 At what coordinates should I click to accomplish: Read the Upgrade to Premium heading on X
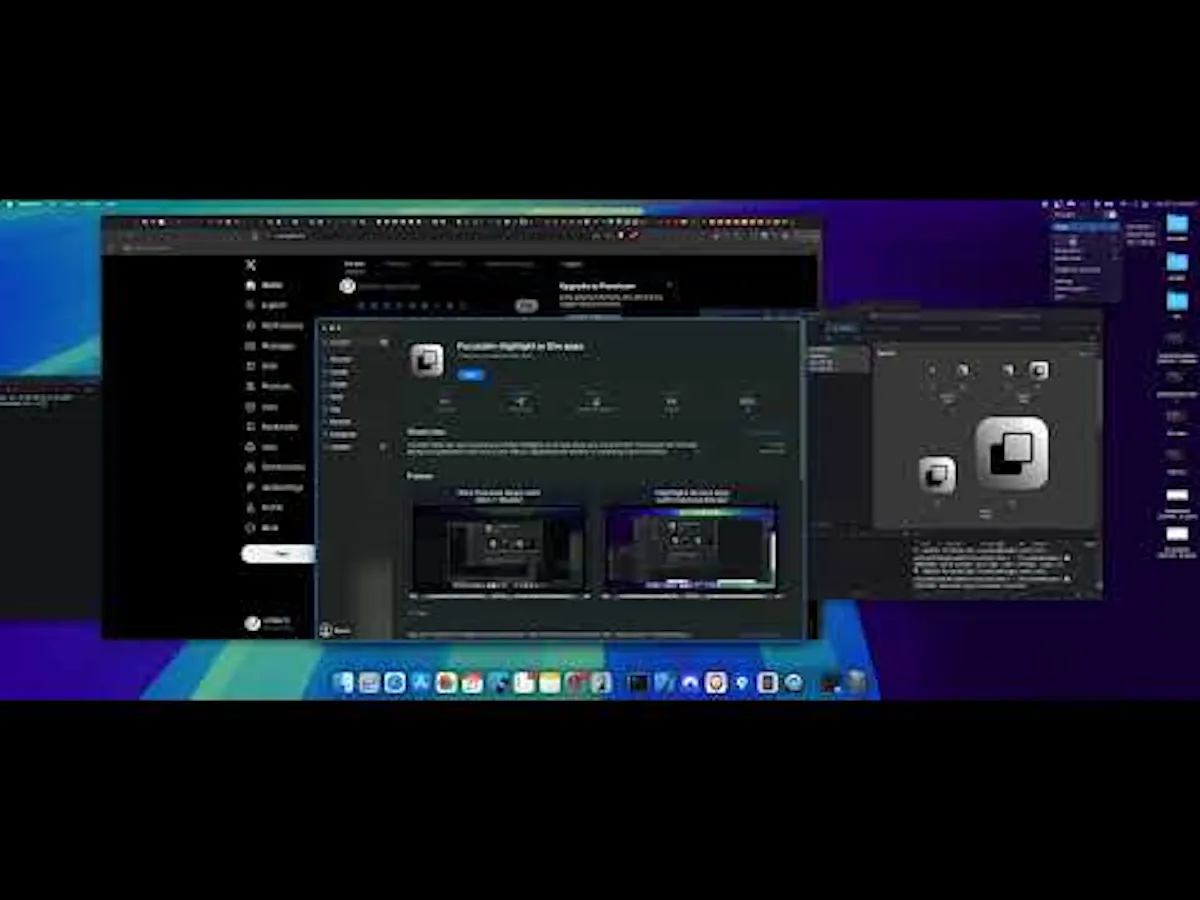pos(597,286)
